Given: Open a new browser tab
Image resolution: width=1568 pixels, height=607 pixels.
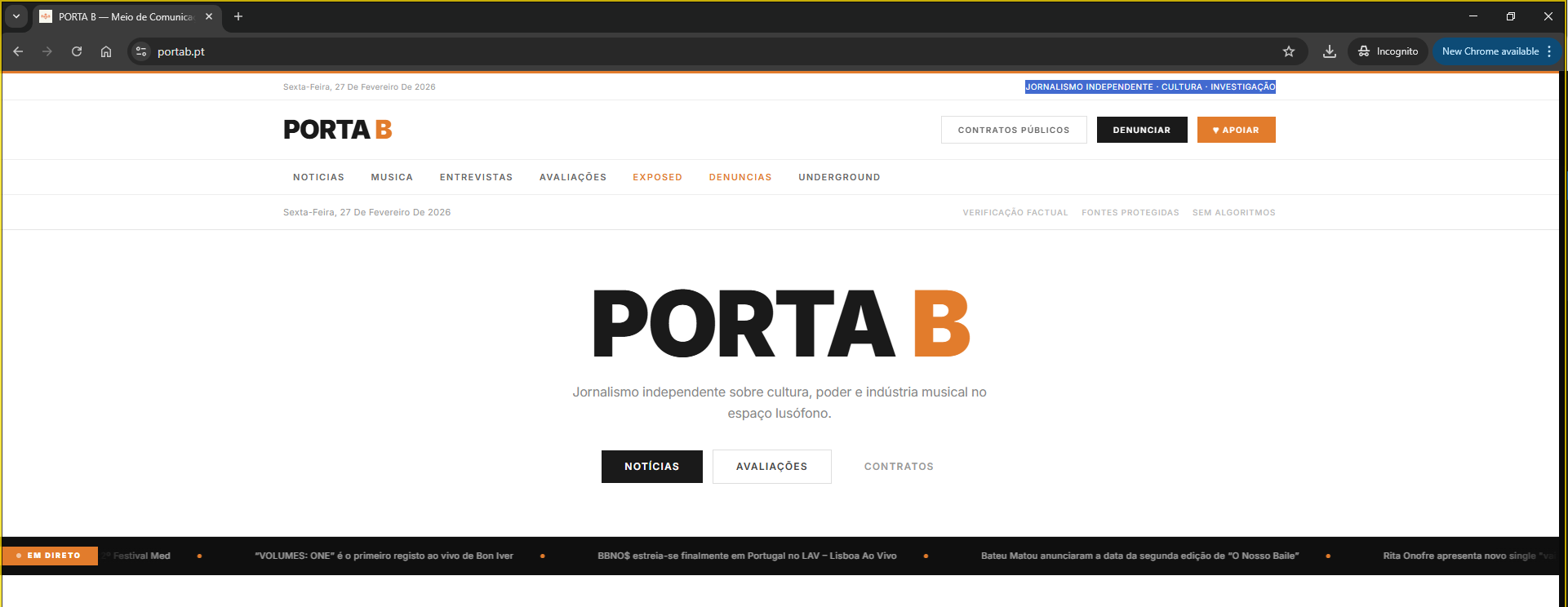Looking at the screenshot, I should point(238,16).
